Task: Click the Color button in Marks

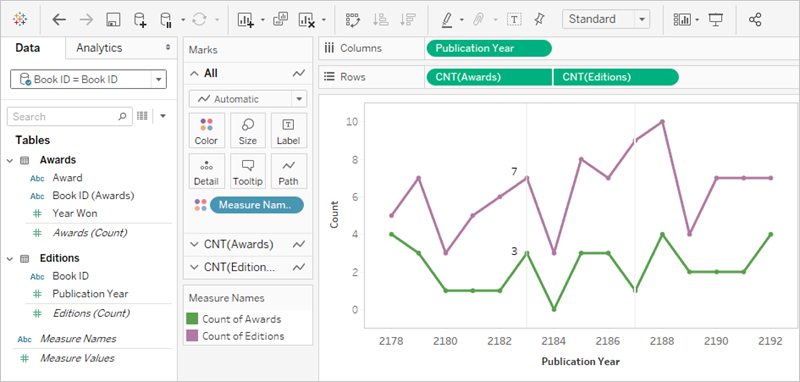Action: pos(206,131)
